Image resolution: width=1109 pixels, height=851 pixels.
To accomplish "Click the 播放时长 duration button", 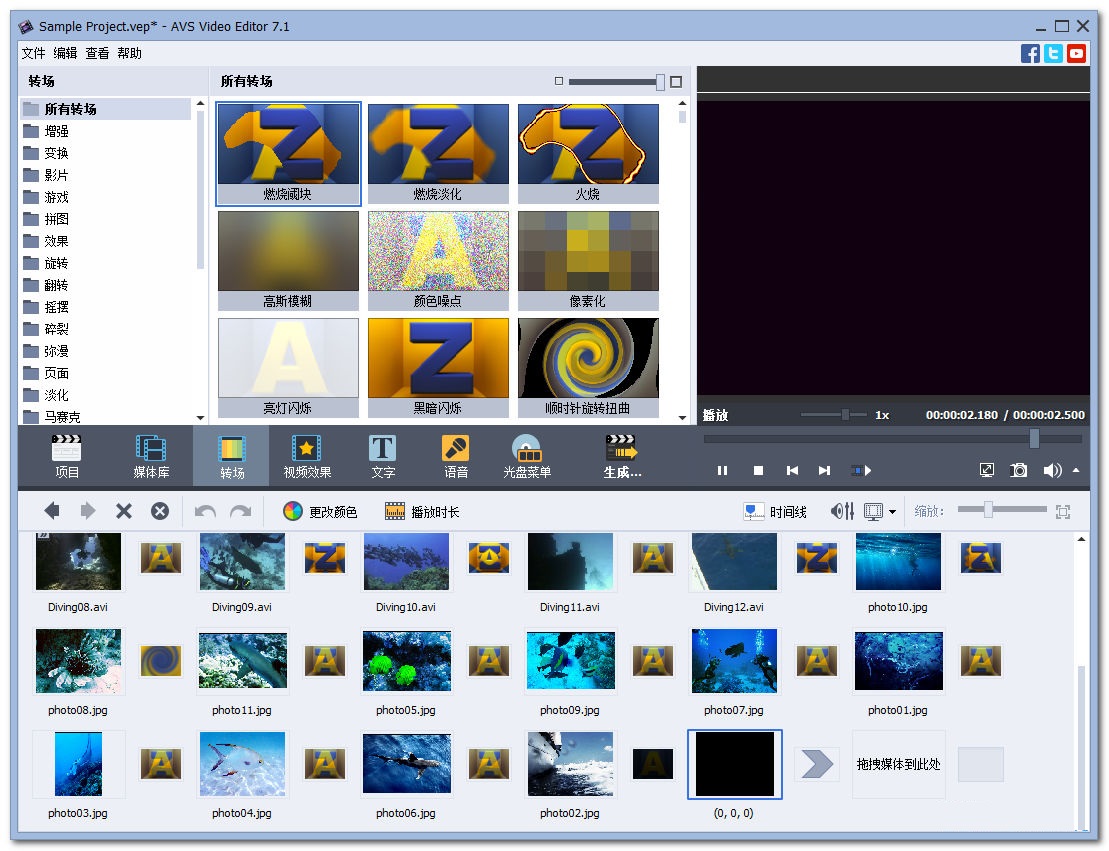I will click(422, 511).
